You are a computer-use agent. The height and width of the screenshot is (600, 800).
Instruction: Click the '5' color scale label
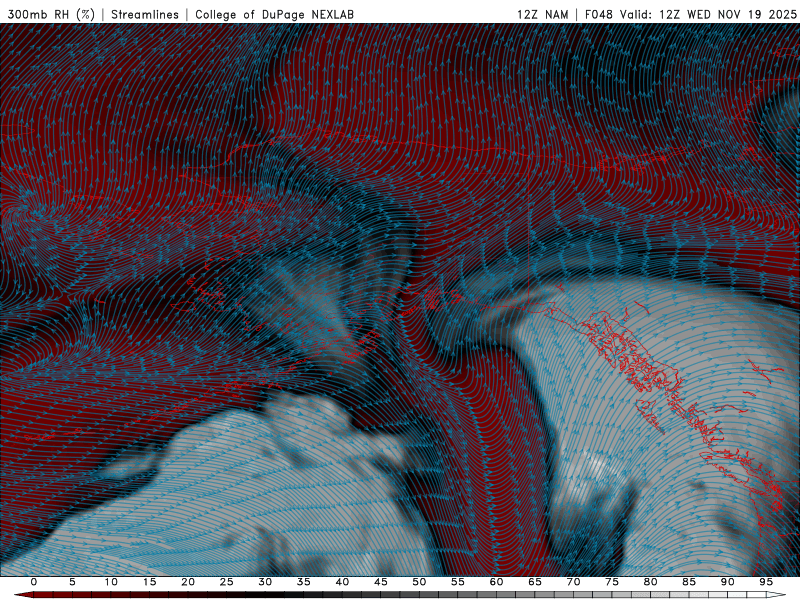pyautogui.click(x=72, y=582)
